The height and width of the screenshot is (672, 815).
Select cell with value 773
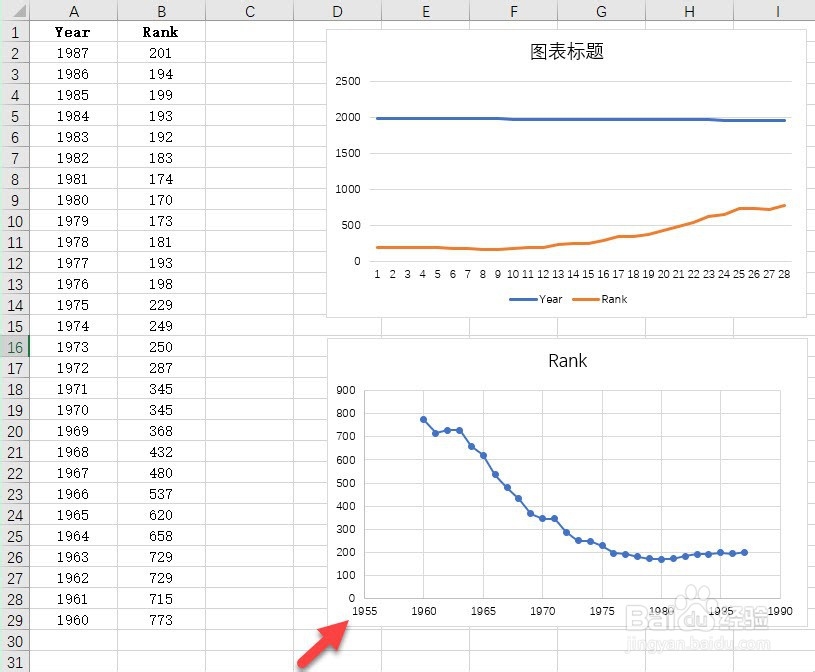161,620
